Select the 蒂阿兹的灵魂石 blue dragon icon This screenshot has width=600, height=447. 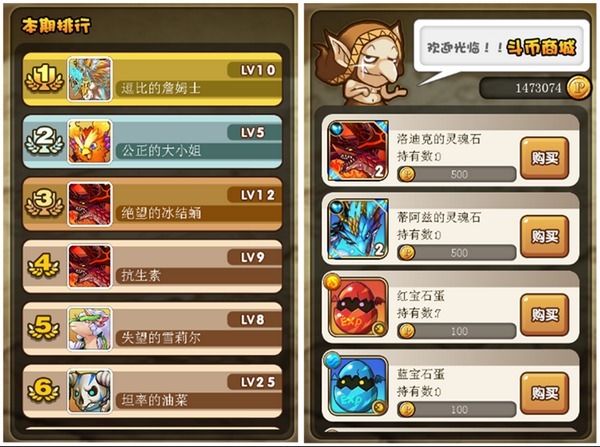click(x=358, y=229)
